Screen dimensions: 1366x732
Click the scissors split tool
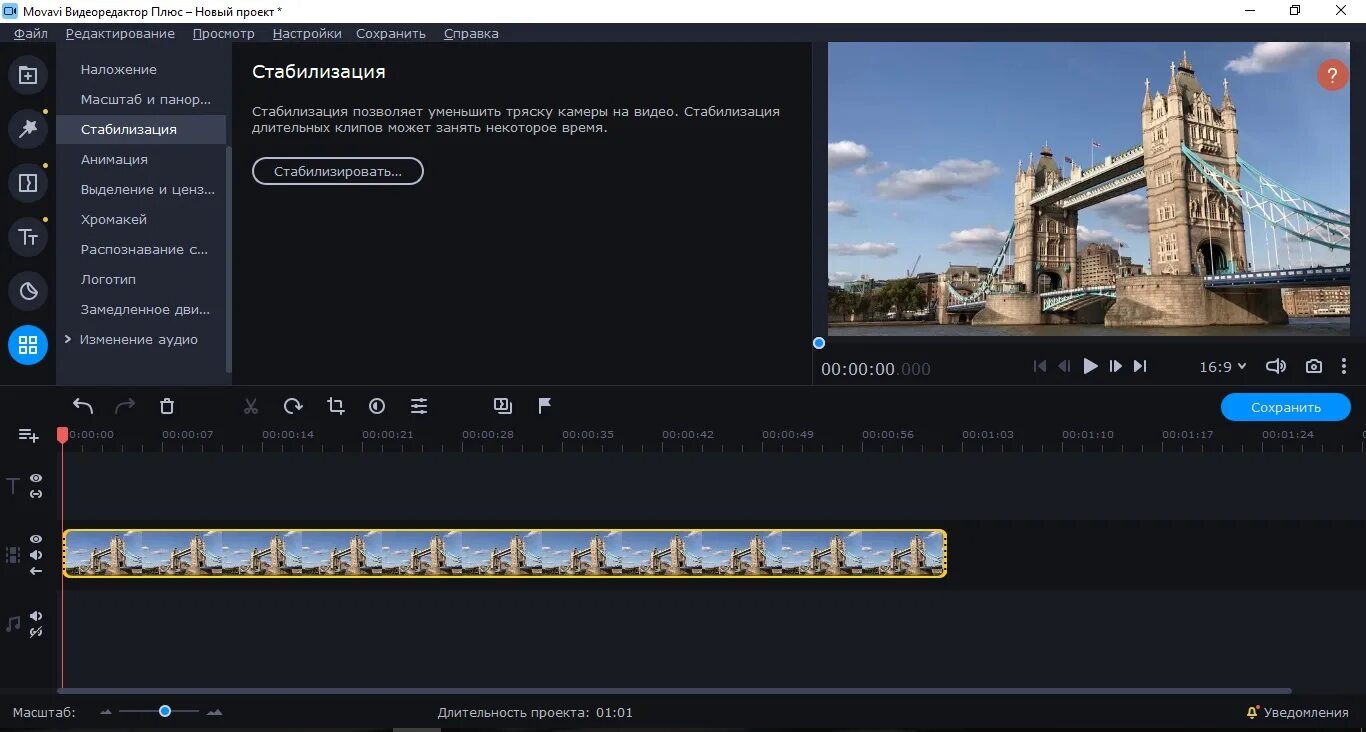251,406
